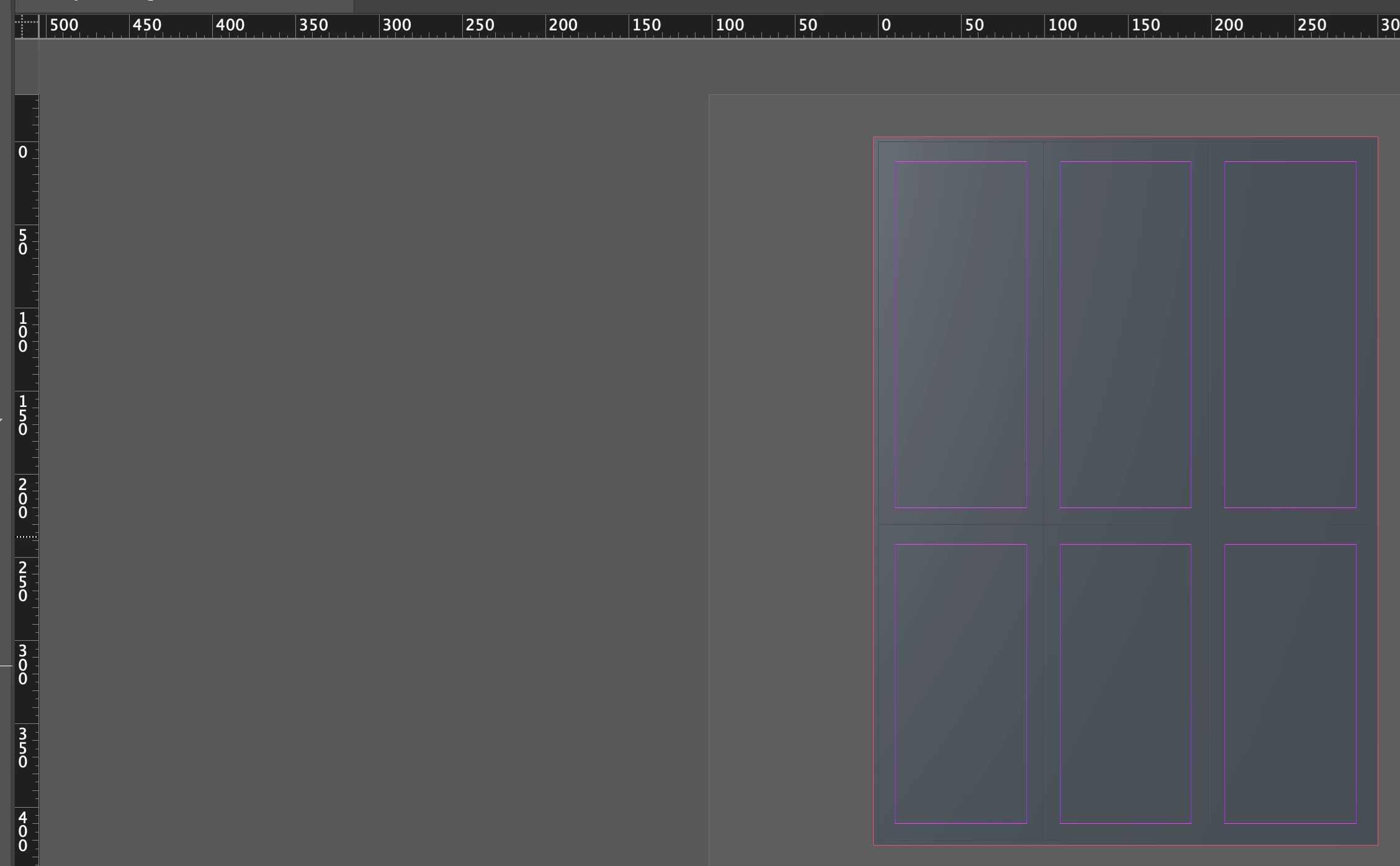Select the top-middle magenta margin frame
This screenshot has height=866, width=1400.
tap(1125, 335)
